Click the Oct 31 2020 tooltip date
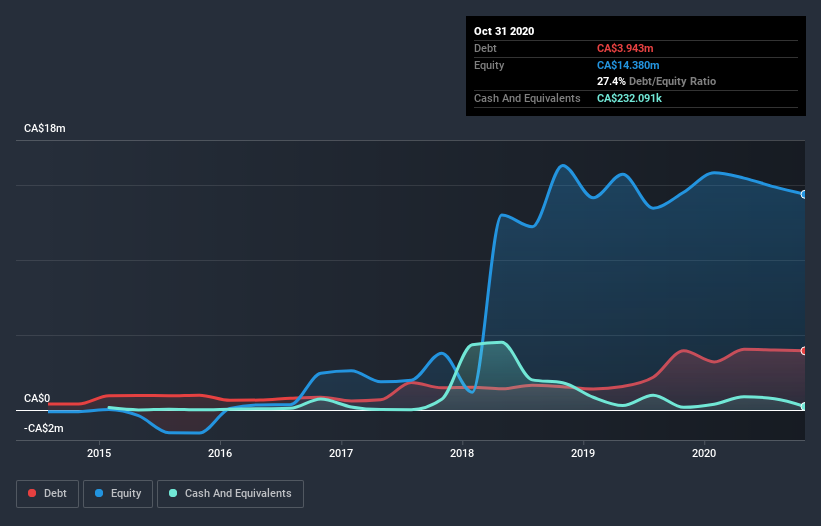Viewport: 821px width, 526px height. point(504,31)
